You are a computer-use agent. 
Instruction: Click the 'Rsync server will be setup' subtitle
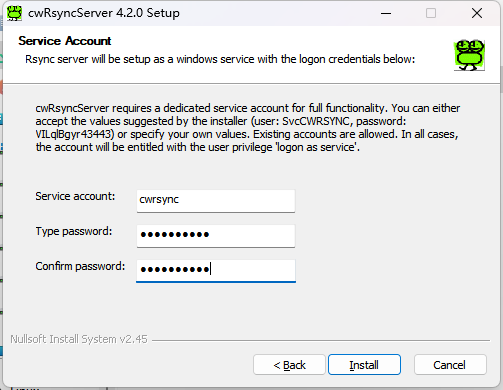(x=220, y=59)
